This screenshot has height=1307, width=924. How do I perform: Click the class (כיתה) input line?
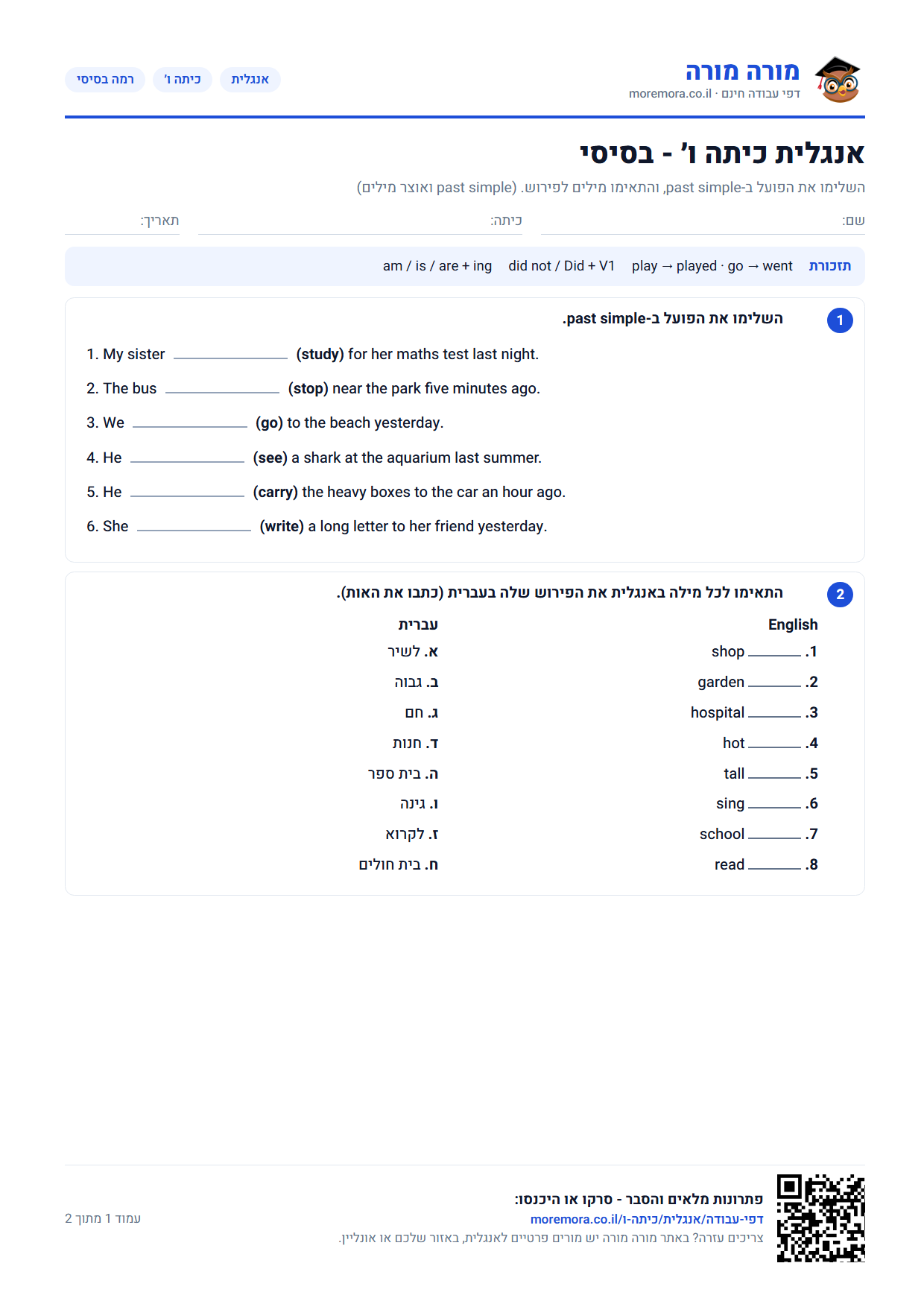(360, 222)
